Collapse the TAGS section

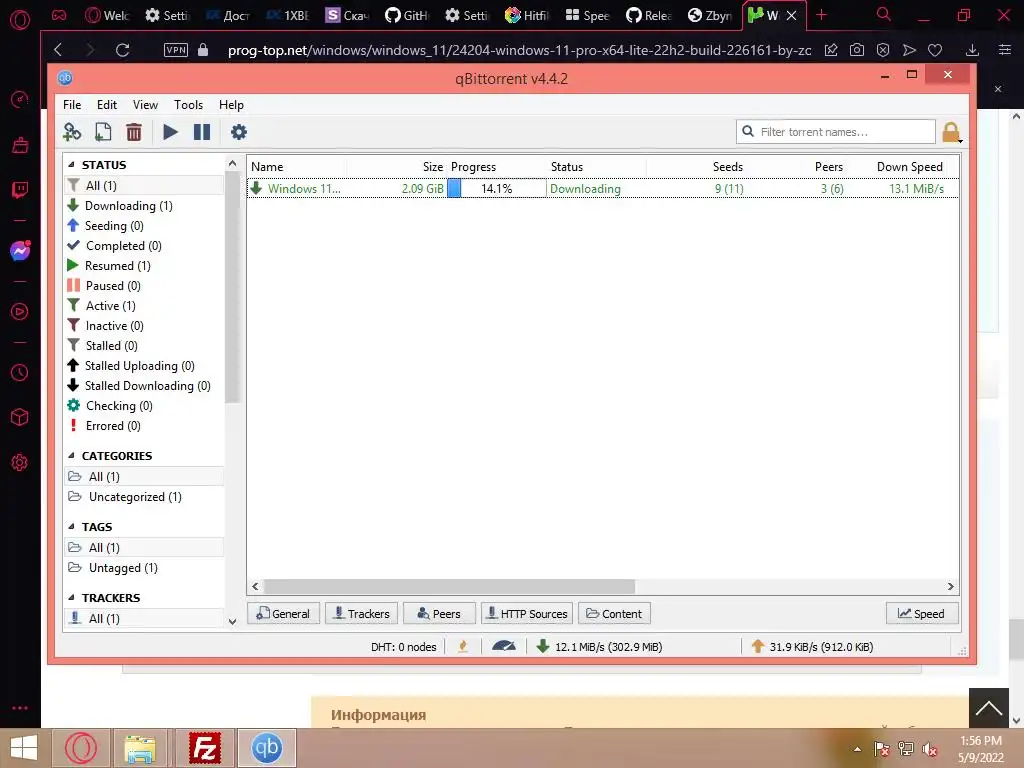72,527
